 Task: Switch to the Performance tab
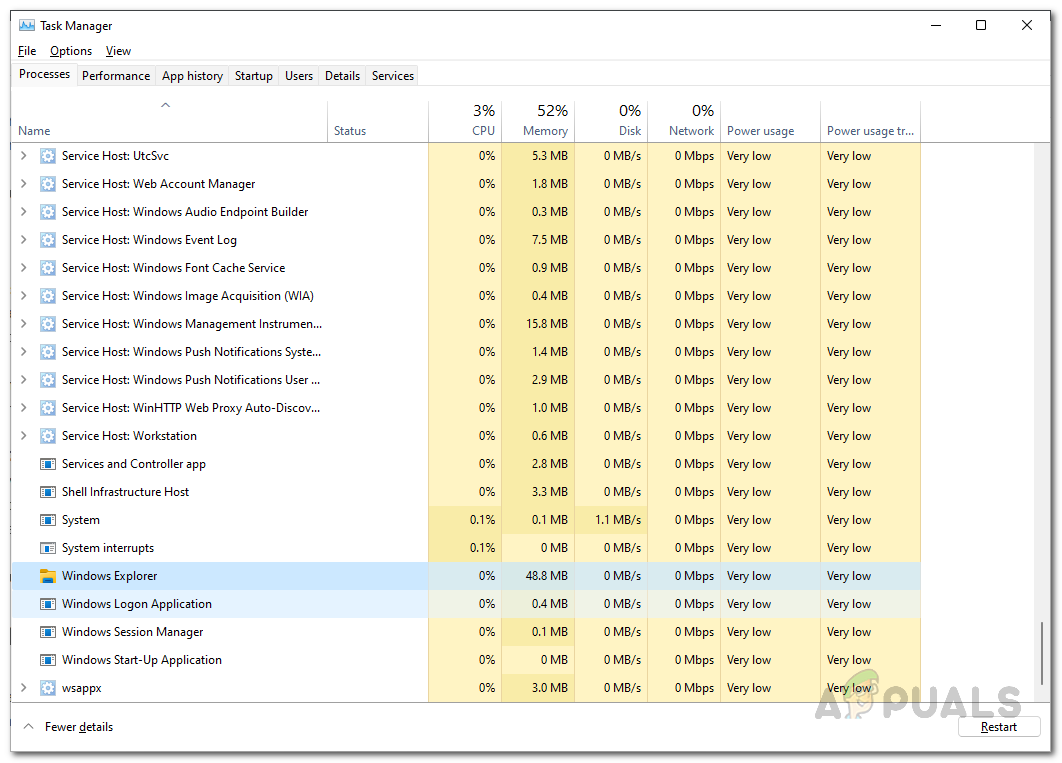[116, 76]
